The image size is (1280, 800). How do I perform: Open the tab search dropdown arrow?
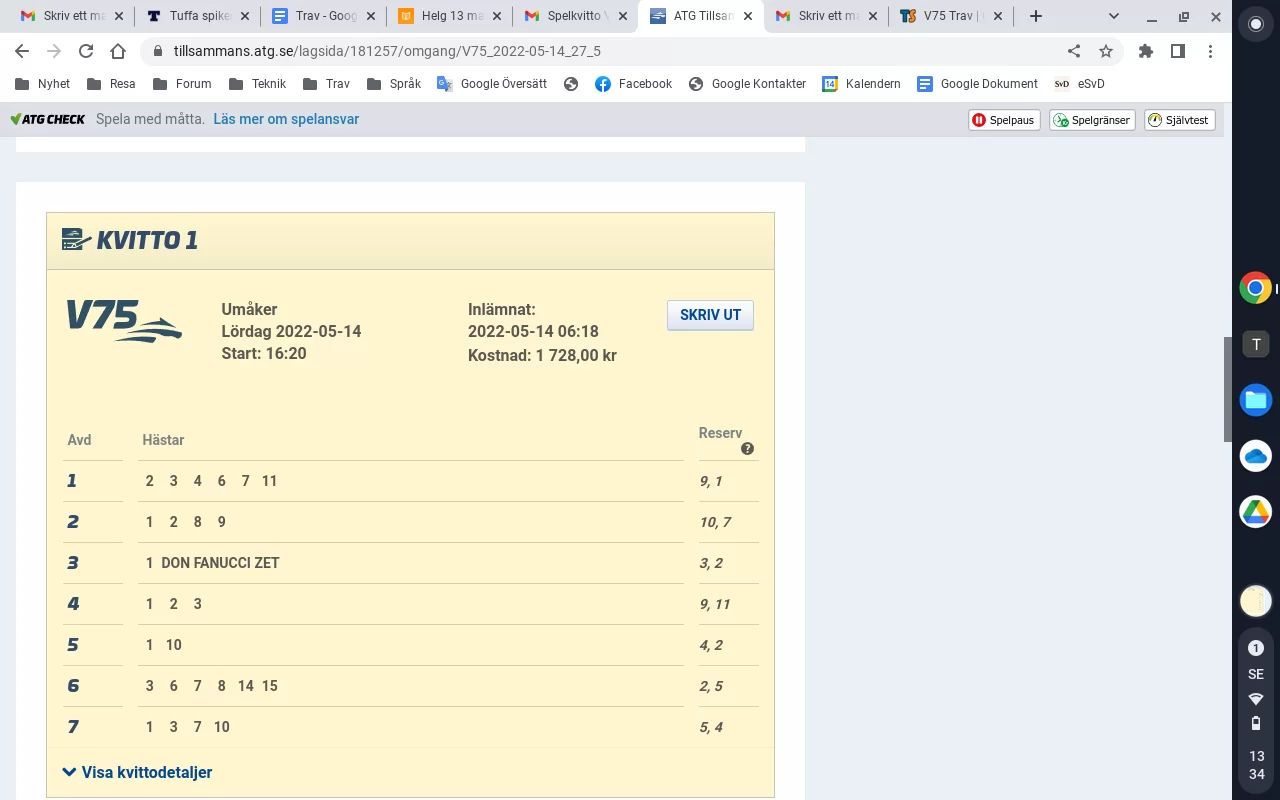(x=1115, y=16)
